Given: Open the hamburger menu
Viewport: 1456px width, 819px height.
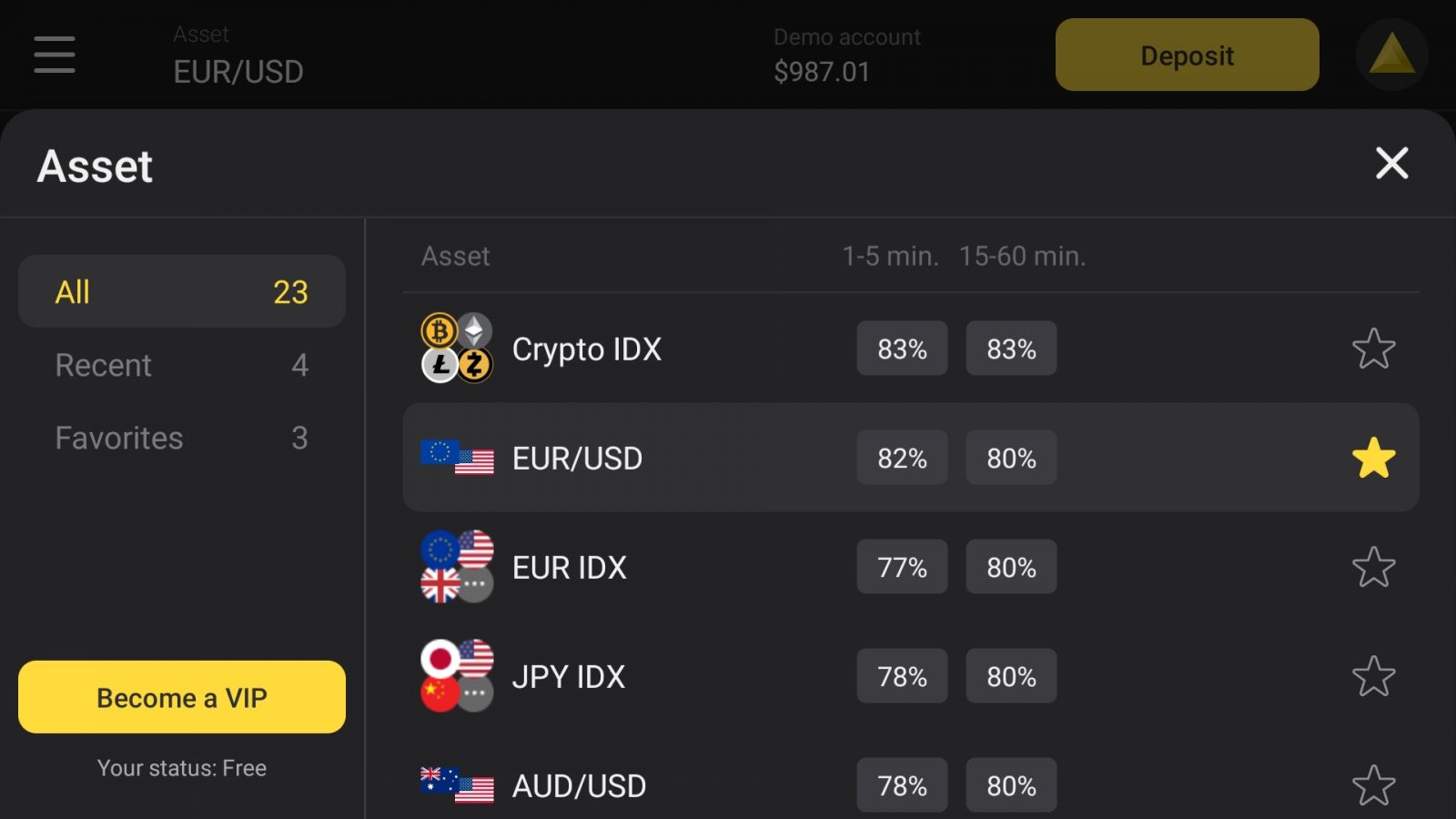Looking at the screenshot, I should [x=55, y=55].
